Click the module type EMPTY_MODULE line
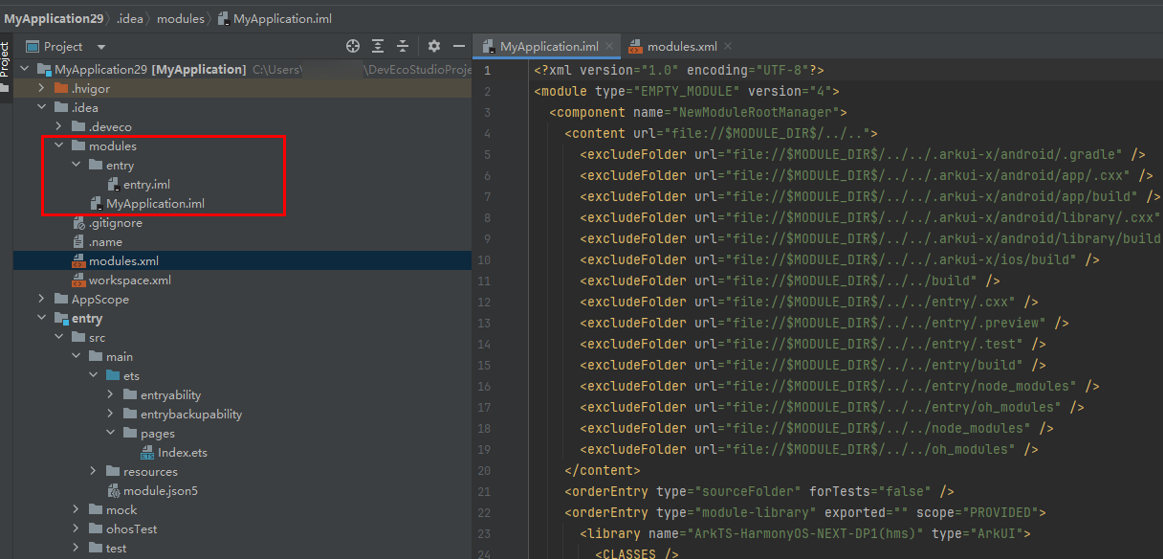Screen dimensions: 1163x559 pyautogui.click(x=687, y=91)
